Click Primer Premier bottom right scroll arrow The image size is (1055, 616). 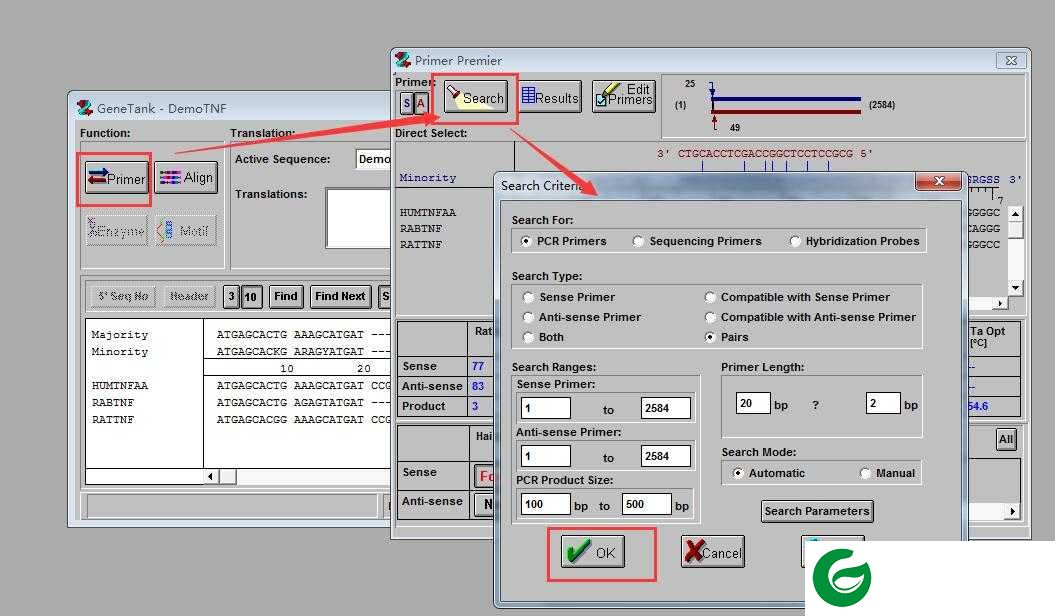pyautogui.click(x=1012, y=512)
